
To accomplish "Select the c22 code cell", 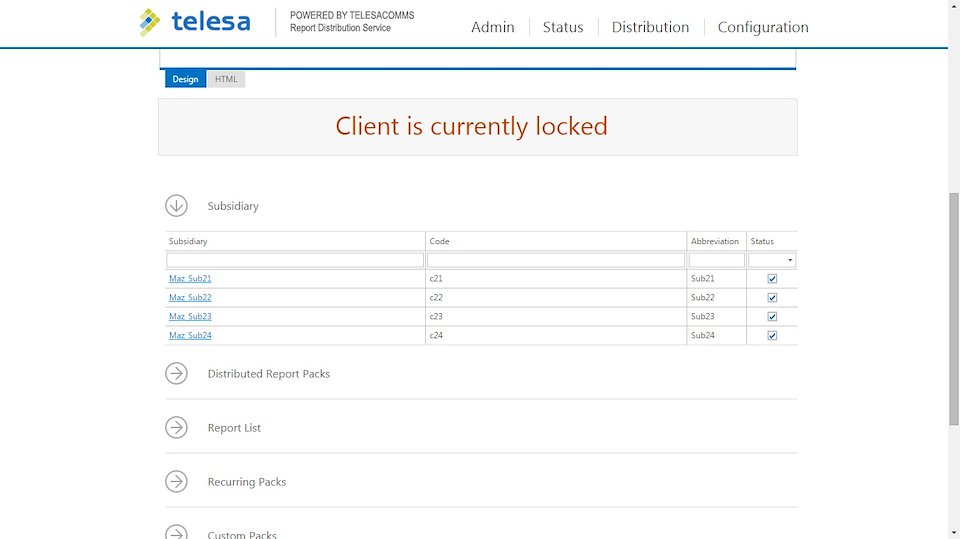I will click(556, 297).
